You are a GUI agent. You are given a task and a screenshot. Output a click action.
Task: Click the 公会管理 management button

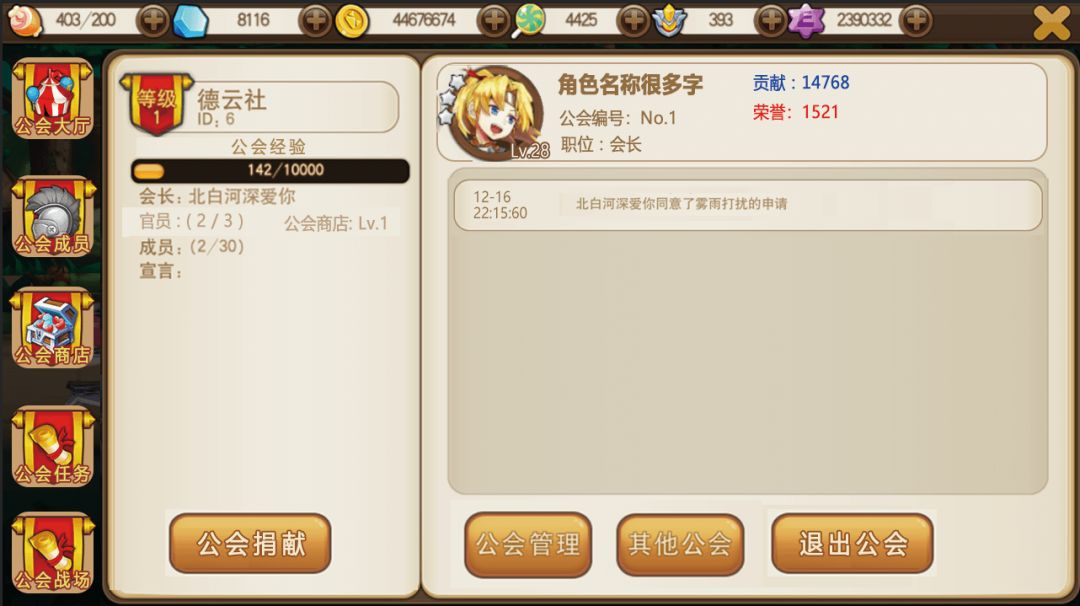click(528, 545)
